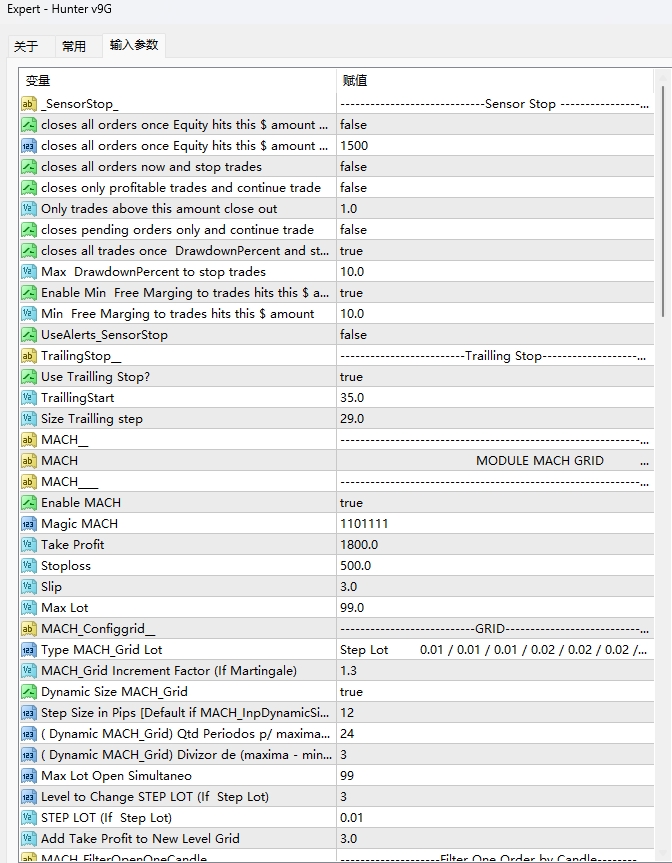Click the icon beside Max Lot

(x=29, y=608)
